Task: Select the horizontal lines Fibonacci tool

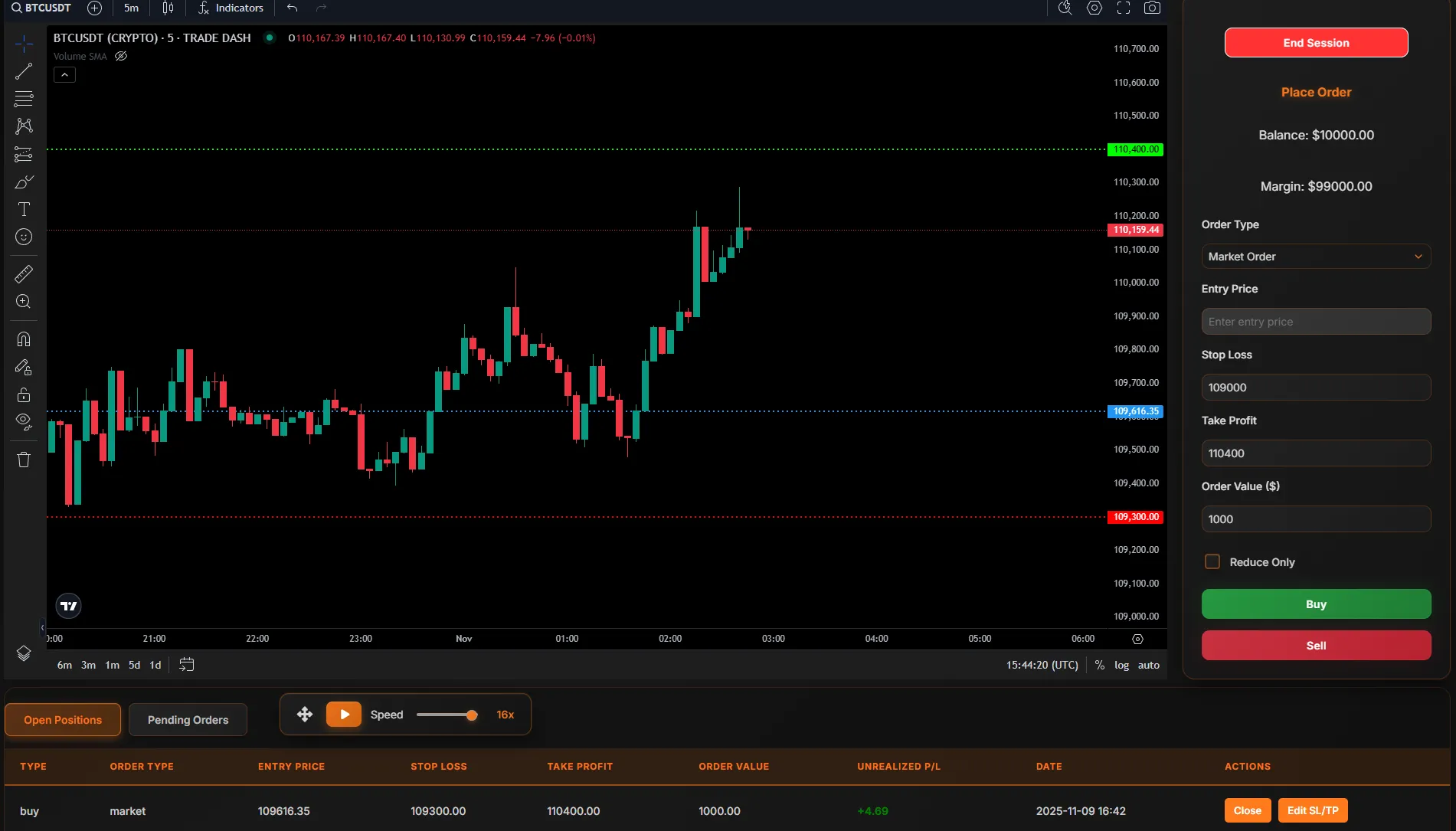Action: point(24,99)
